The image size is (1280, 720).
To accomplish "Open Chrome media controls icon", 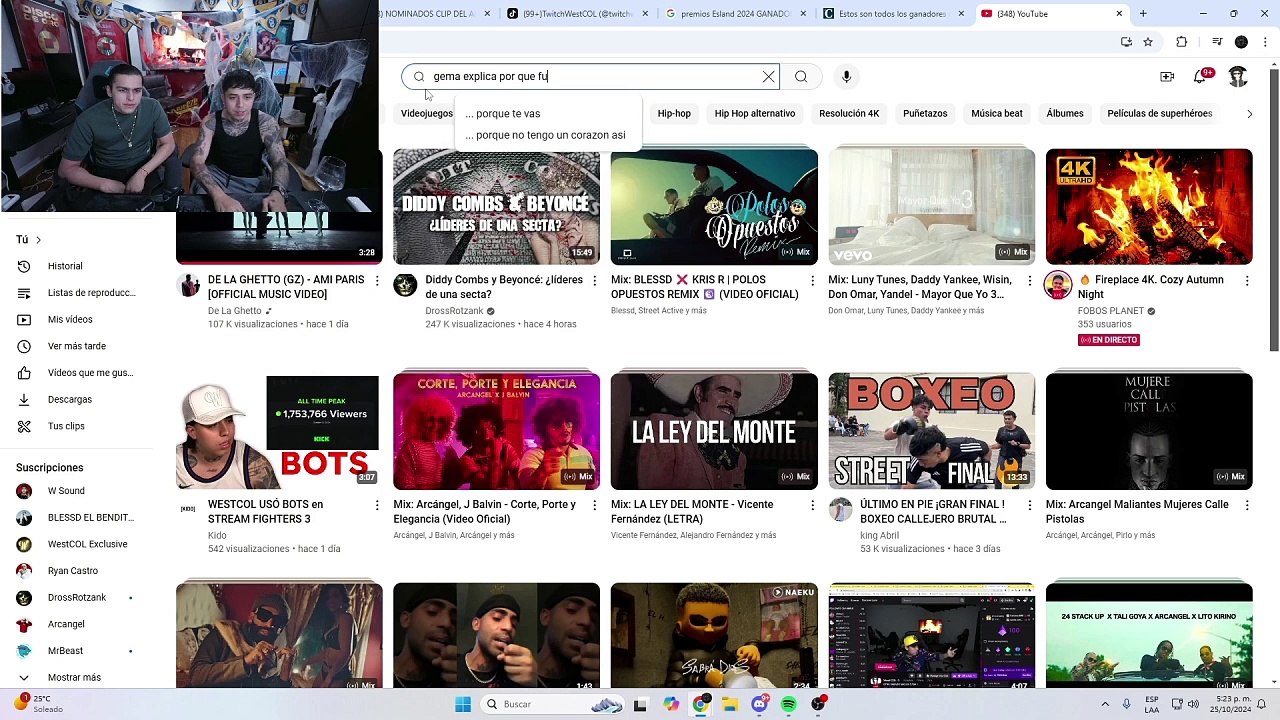I will (x=1217, y=42).
